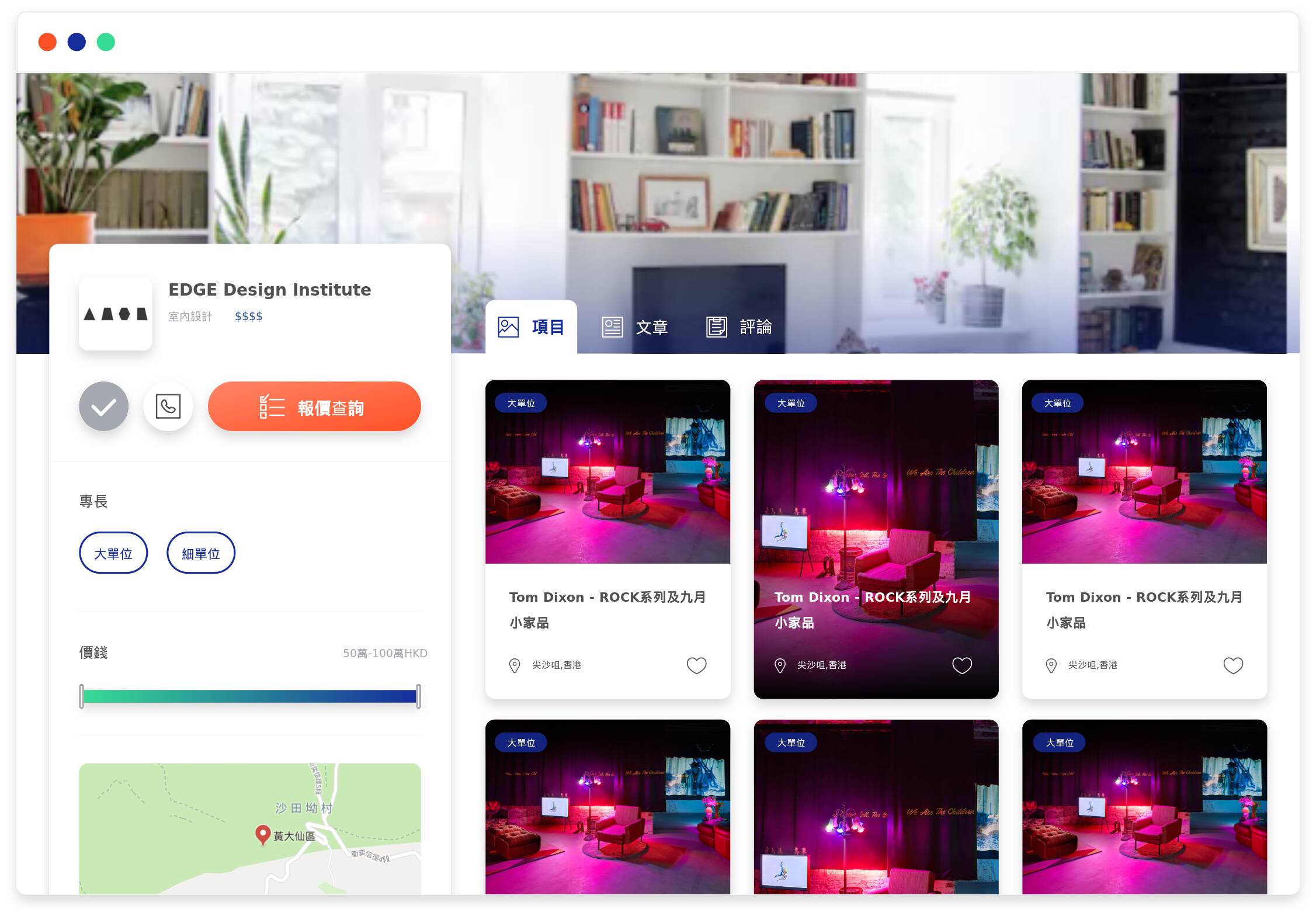Click the 大單位 badge on bottom-middle card

[791, 742]
